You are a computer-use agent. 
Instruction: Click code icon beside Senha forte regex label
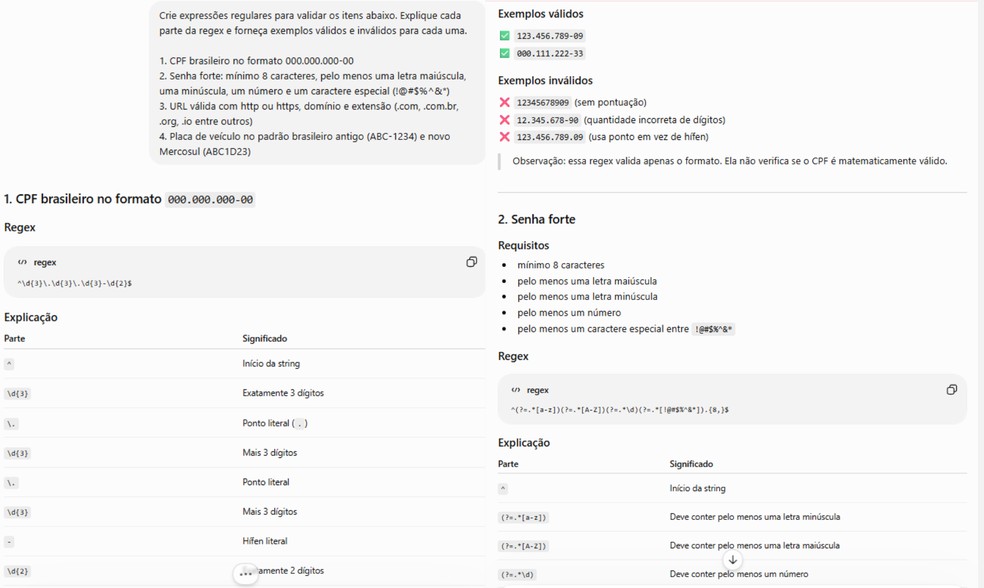tap(516, 390)
